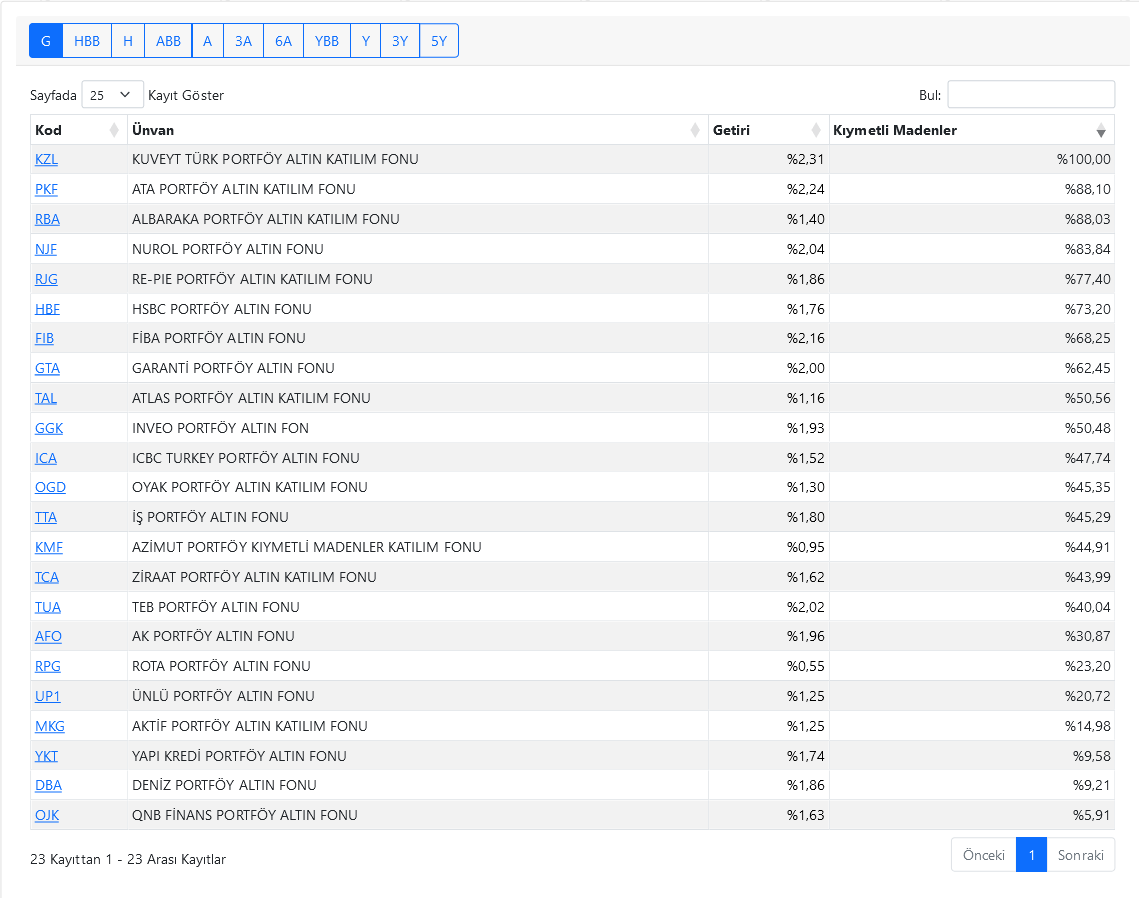Open the records-per-page 25 dropdown
1139x898 pixels.
pyautogui.click(x=112, y=95)
